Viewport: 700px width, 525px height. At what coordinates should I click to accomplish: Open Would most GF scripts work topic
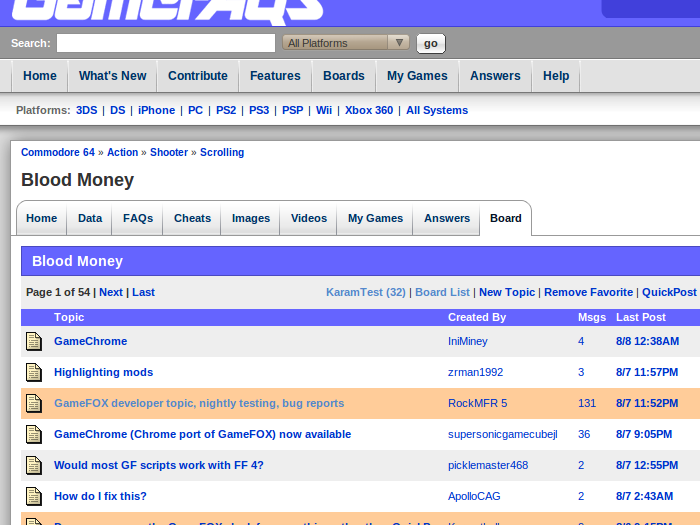click(159, 466)
